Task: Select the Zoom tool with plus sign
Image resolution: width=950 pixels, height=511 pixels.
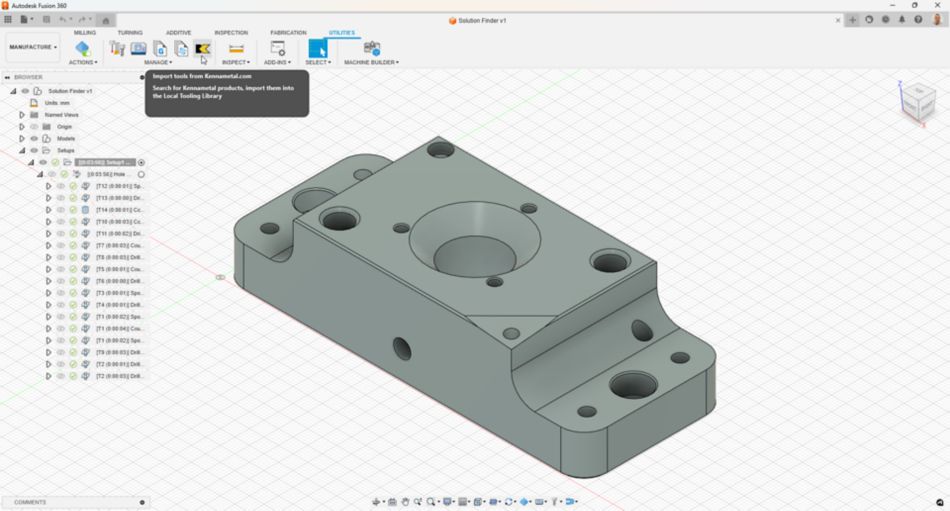Action: 418,501
